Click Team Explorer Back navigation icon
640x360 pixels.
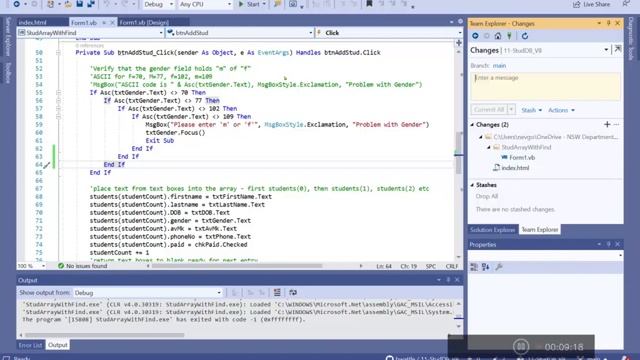click(475, 36)
